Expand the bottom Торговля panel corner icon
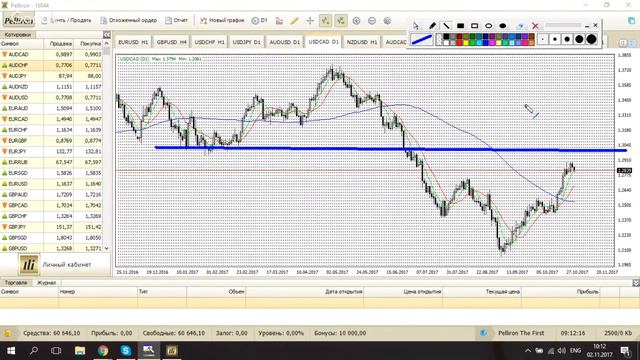The width and height of the screenshot is (640, 360). coord(636,282)
